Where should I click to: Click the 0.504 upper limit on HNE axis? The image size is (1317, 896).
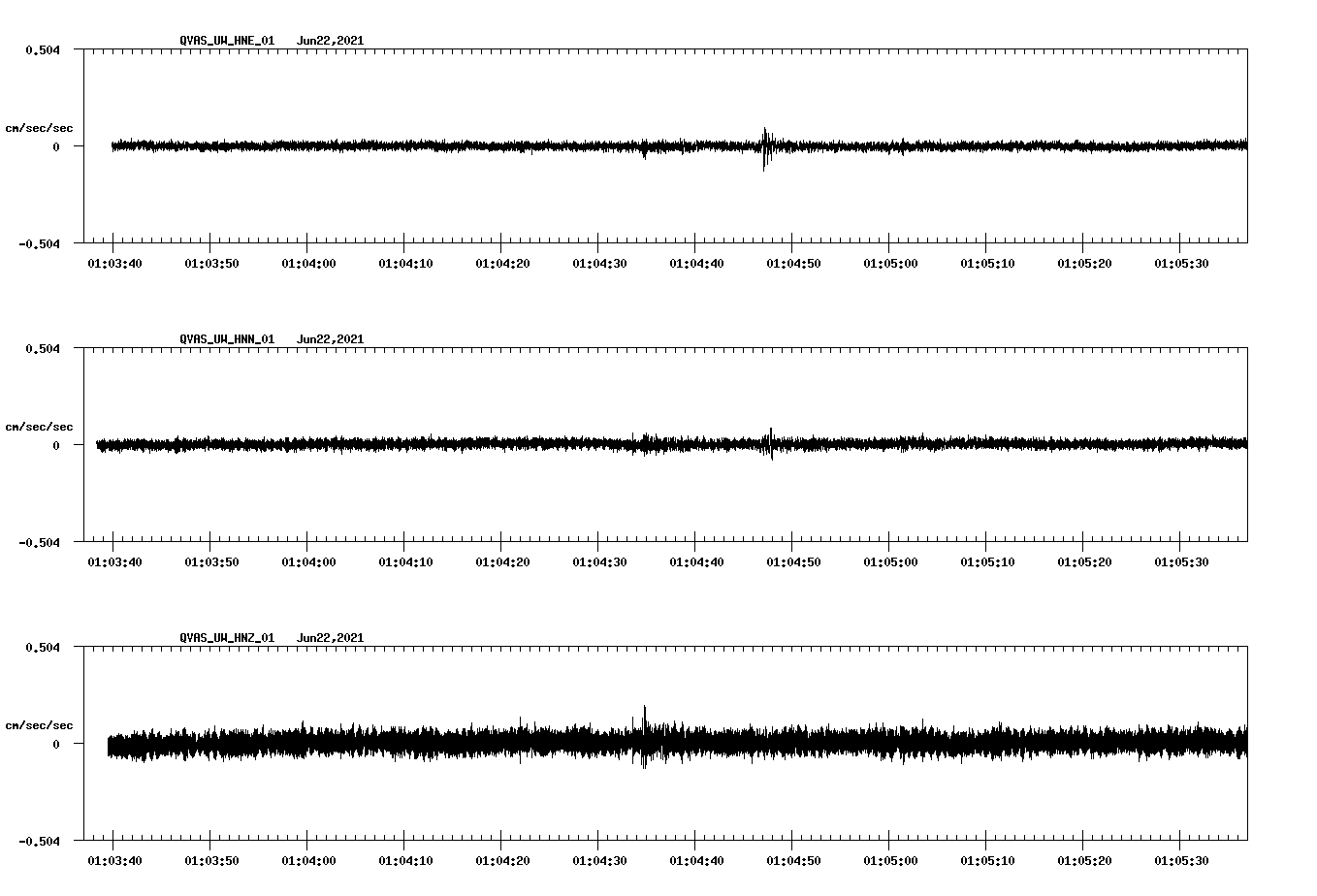point(43,49)
